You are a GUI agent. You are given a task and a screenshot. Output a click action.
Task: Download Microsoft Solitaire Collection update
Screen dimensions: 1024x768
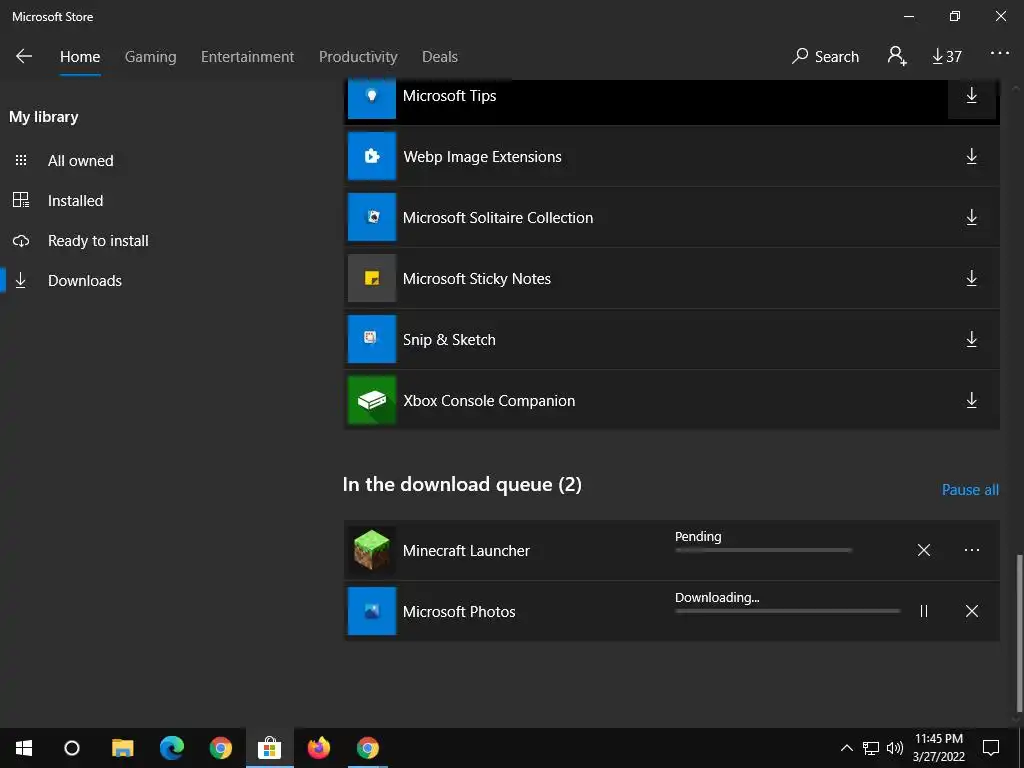click(972, 217)
